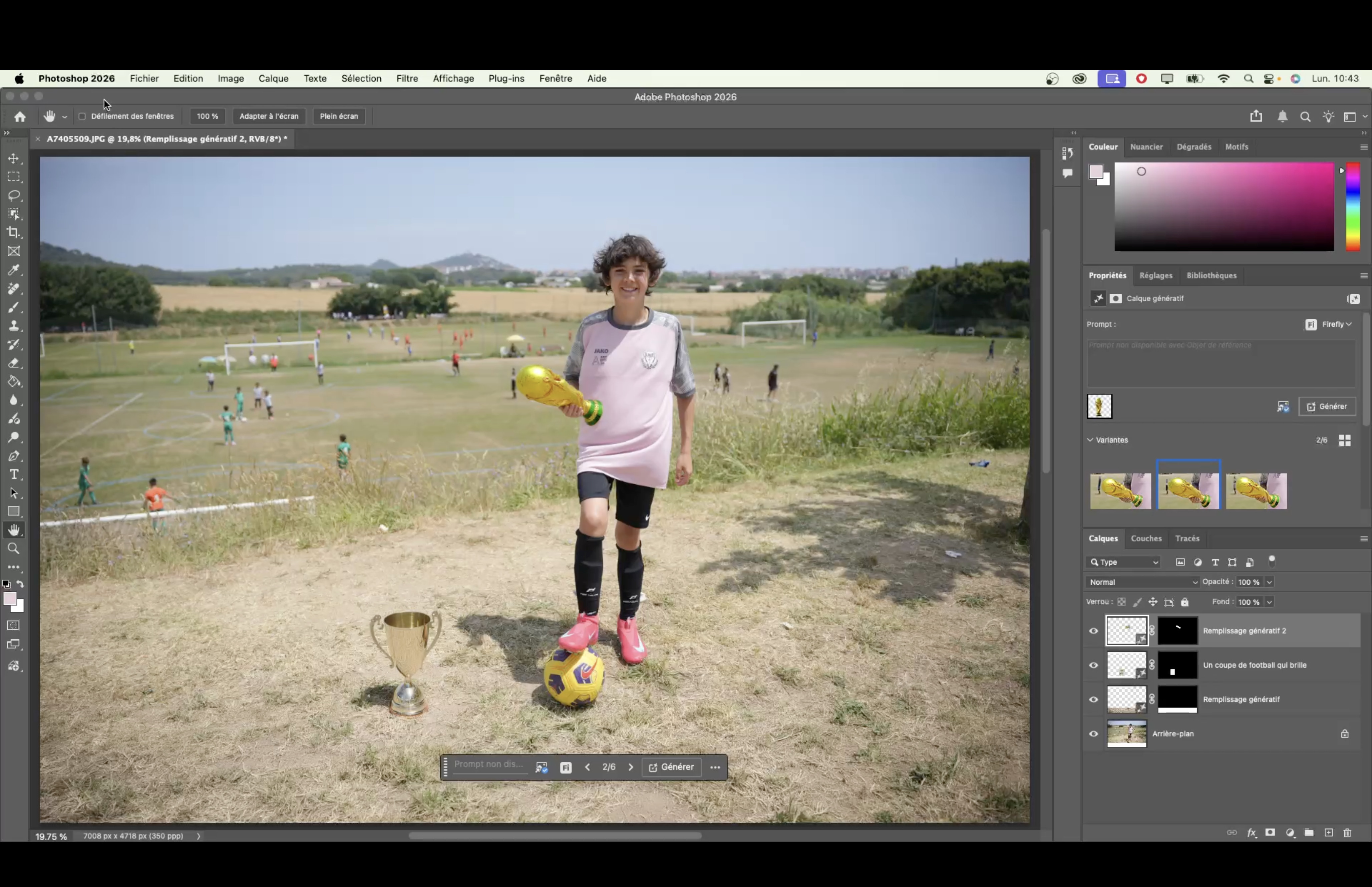Switch to the Couches tab
Viewport: 1372px width, 887px height.
pyautogui.click(x=1146, y=539)
